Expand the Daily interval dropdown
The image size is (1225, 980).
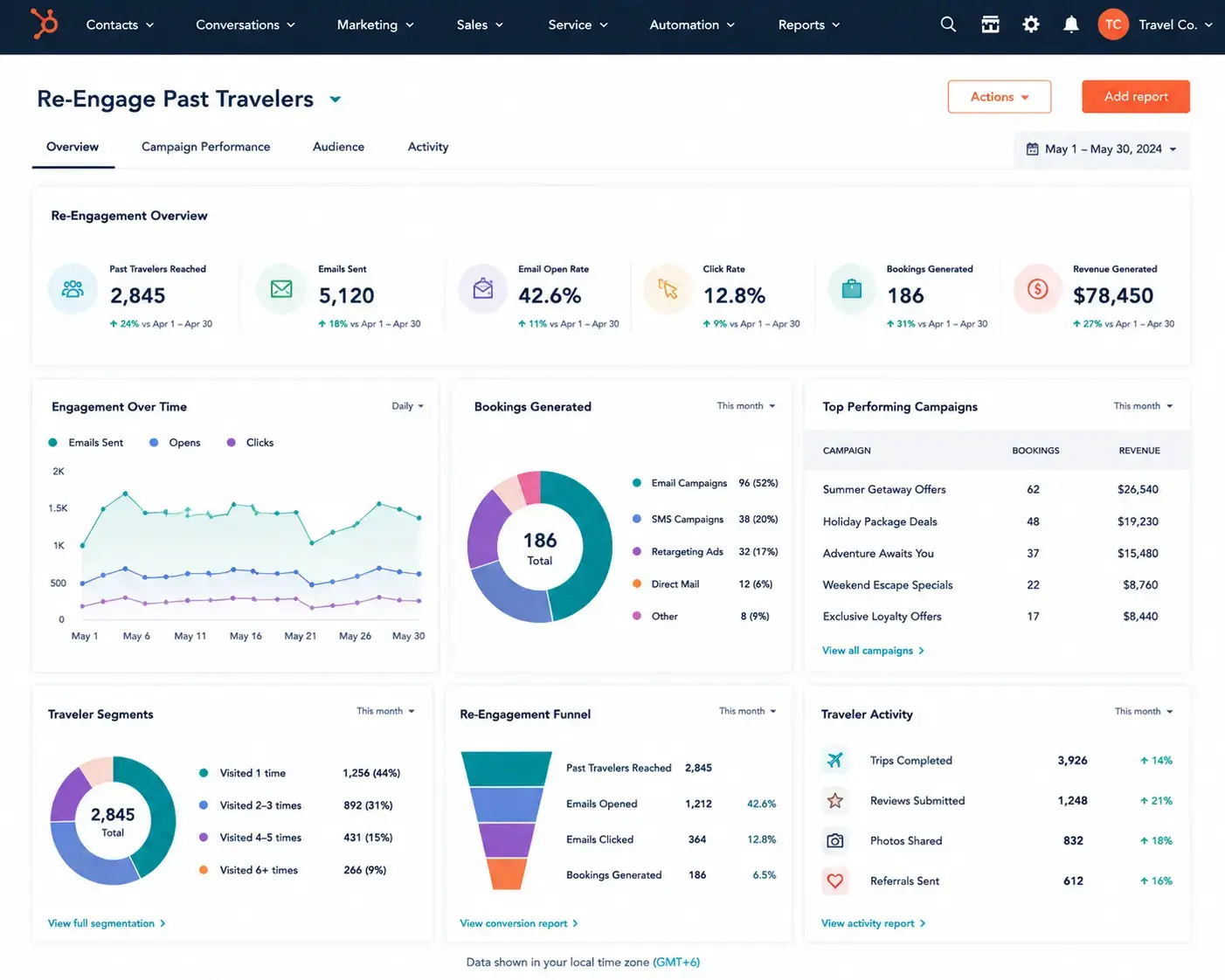pos(407,406)
